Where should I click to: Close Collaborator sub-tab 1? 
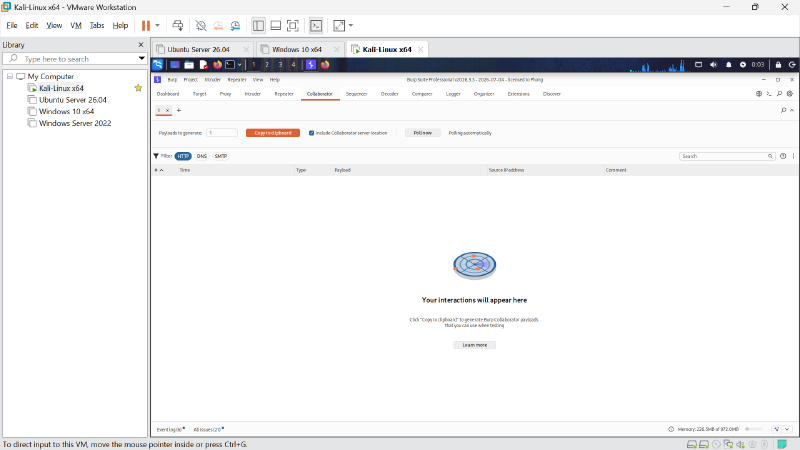(167, 110)
